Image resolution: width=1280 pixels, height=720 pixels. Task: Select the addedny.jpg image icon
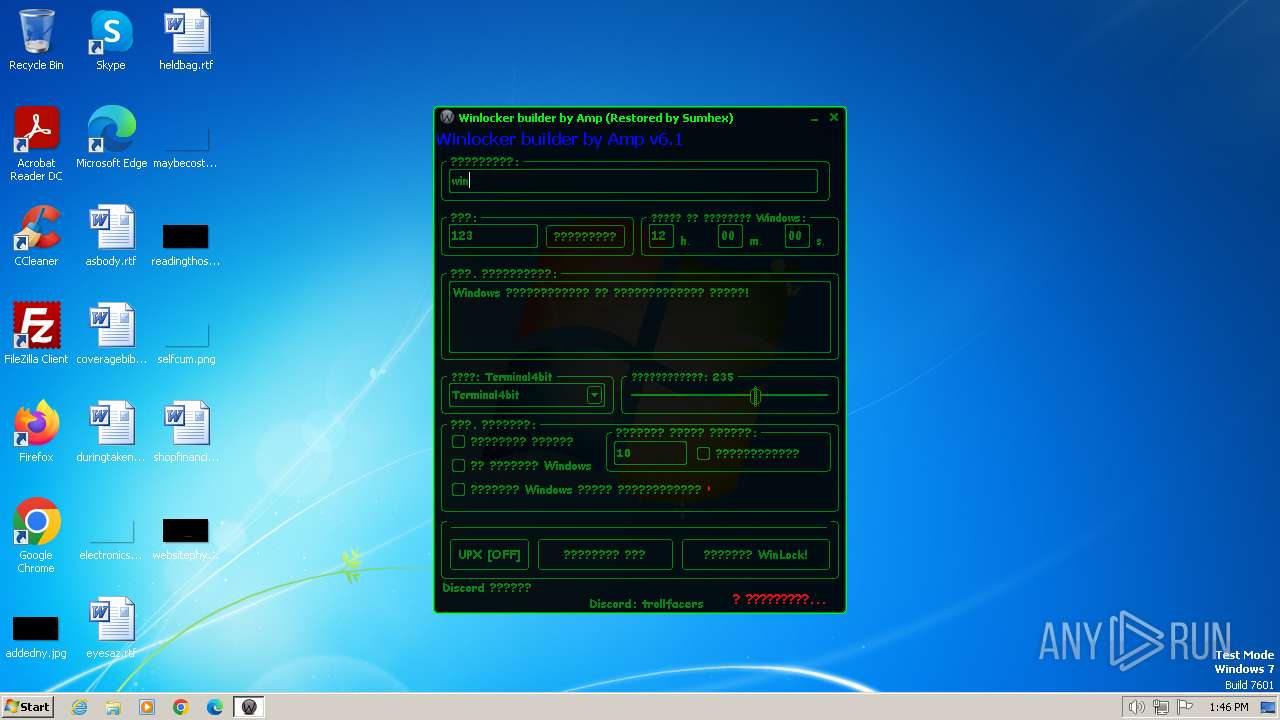36,628
